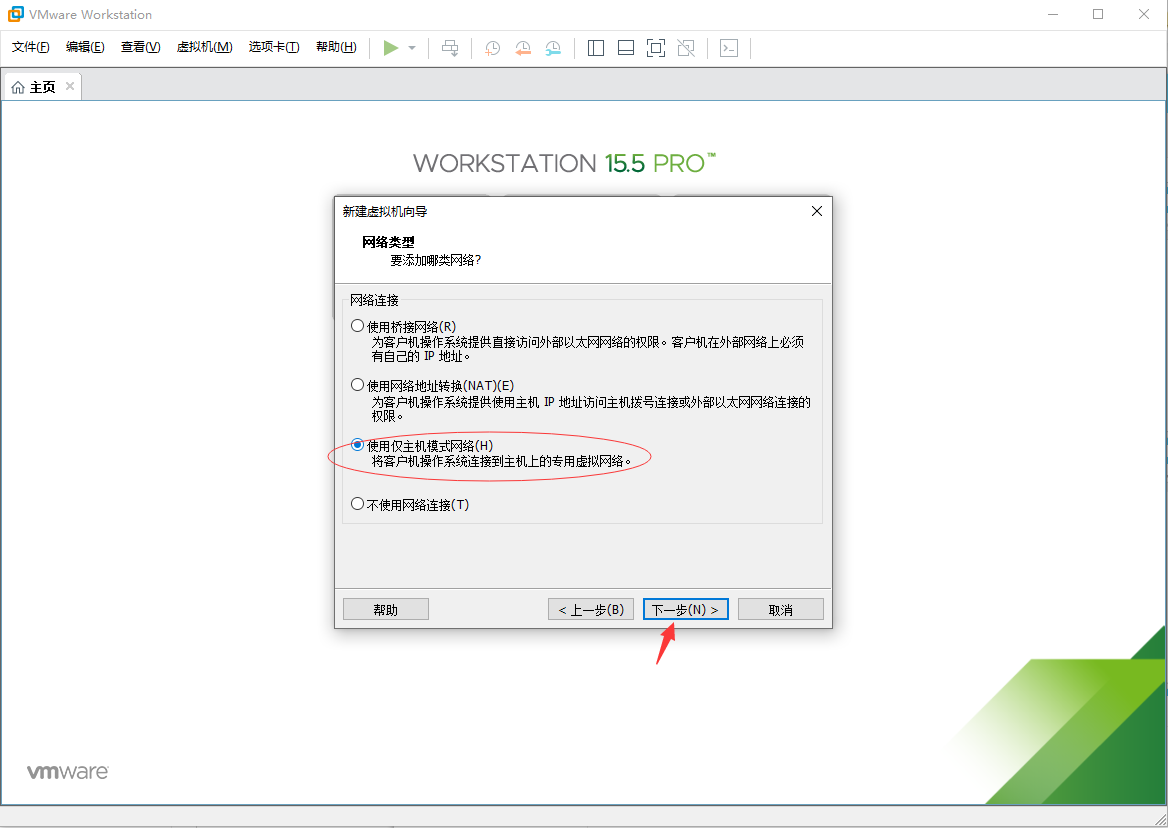The width and height of the screenshot is (1168, 828).
Task: Open the 选项卡(T) menu
Action: (x=274, y=47)
